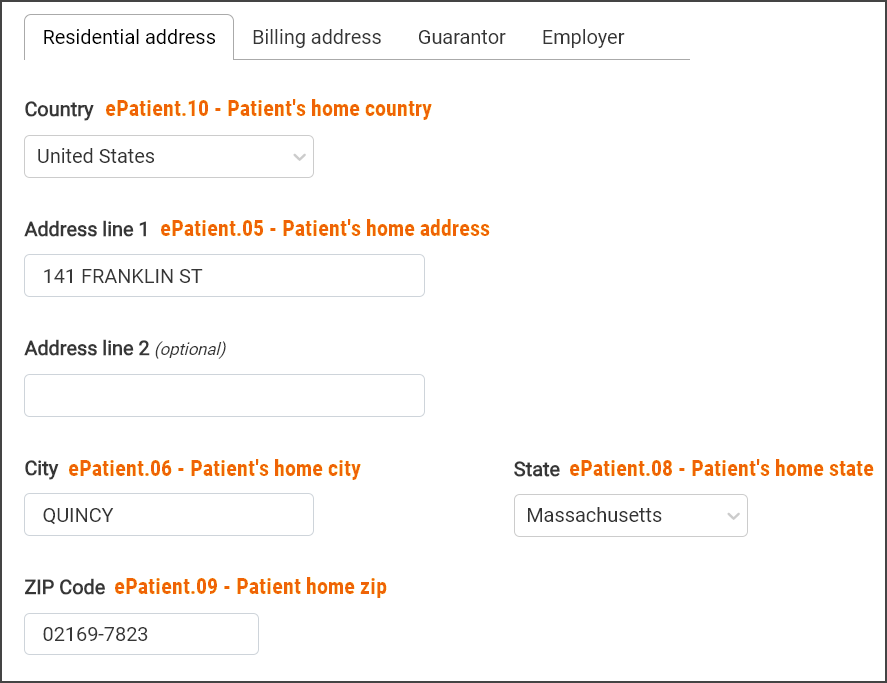
Task: Switch to the Billing address tab
Action: (x=316, y=37)
